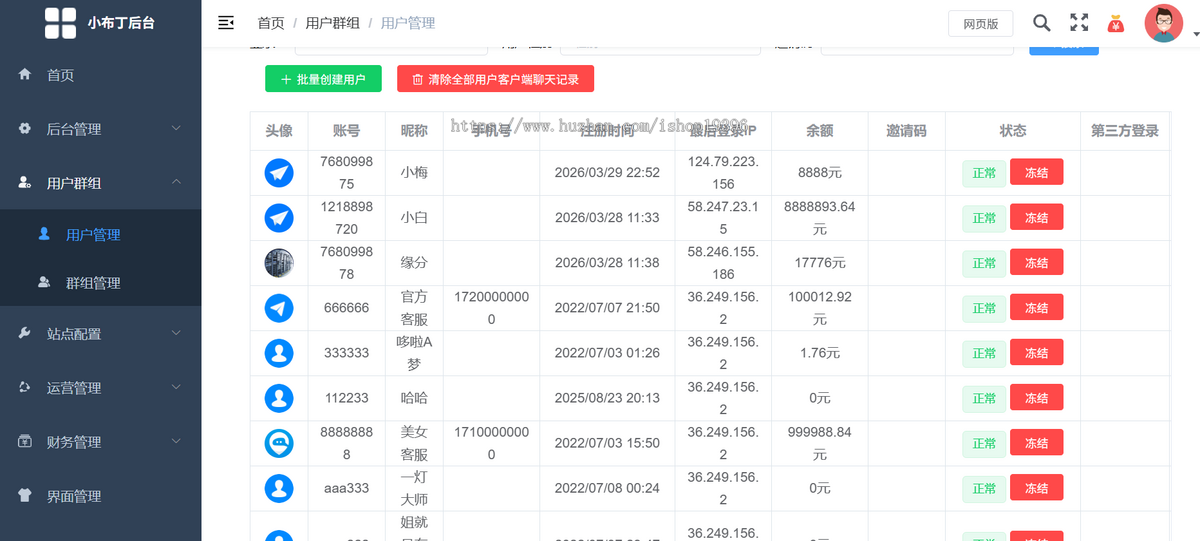Click the avatar of account 666666
Screen dimensions: 1200x541
click(279, 308)
